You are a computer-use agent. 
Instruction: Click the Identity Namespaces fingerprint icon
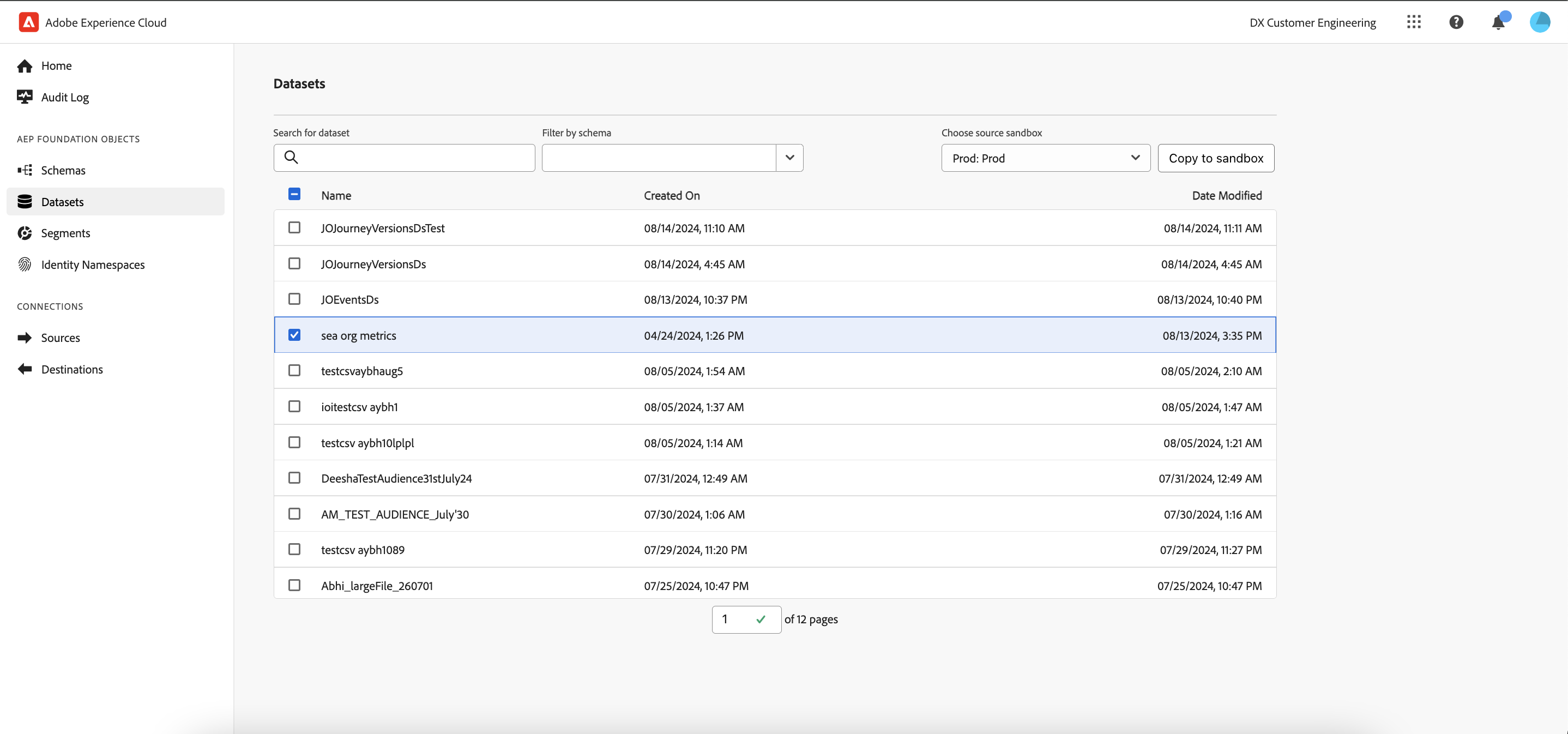pyautogui.click(x=25, y=264)
